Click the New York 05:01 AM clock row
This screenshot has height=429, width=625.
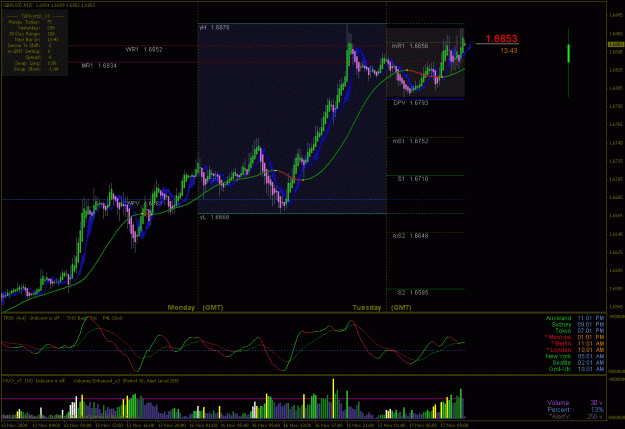tap(575, 356)
